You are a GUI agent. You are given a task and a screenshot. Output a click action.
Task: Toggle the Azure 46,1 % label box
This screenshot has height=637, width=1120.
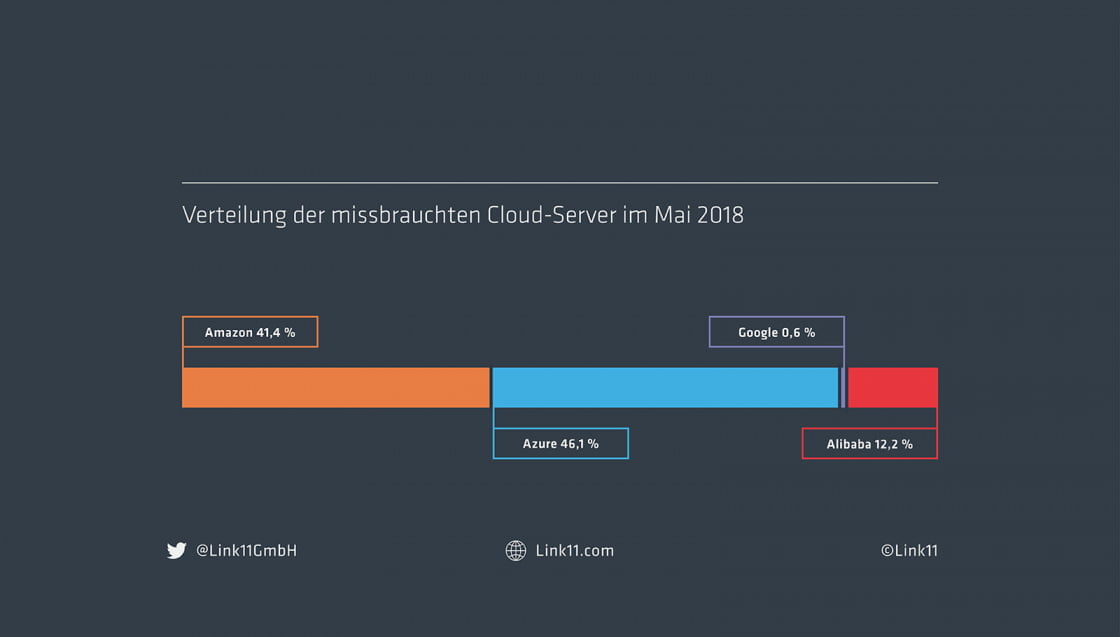click(561, 443)
